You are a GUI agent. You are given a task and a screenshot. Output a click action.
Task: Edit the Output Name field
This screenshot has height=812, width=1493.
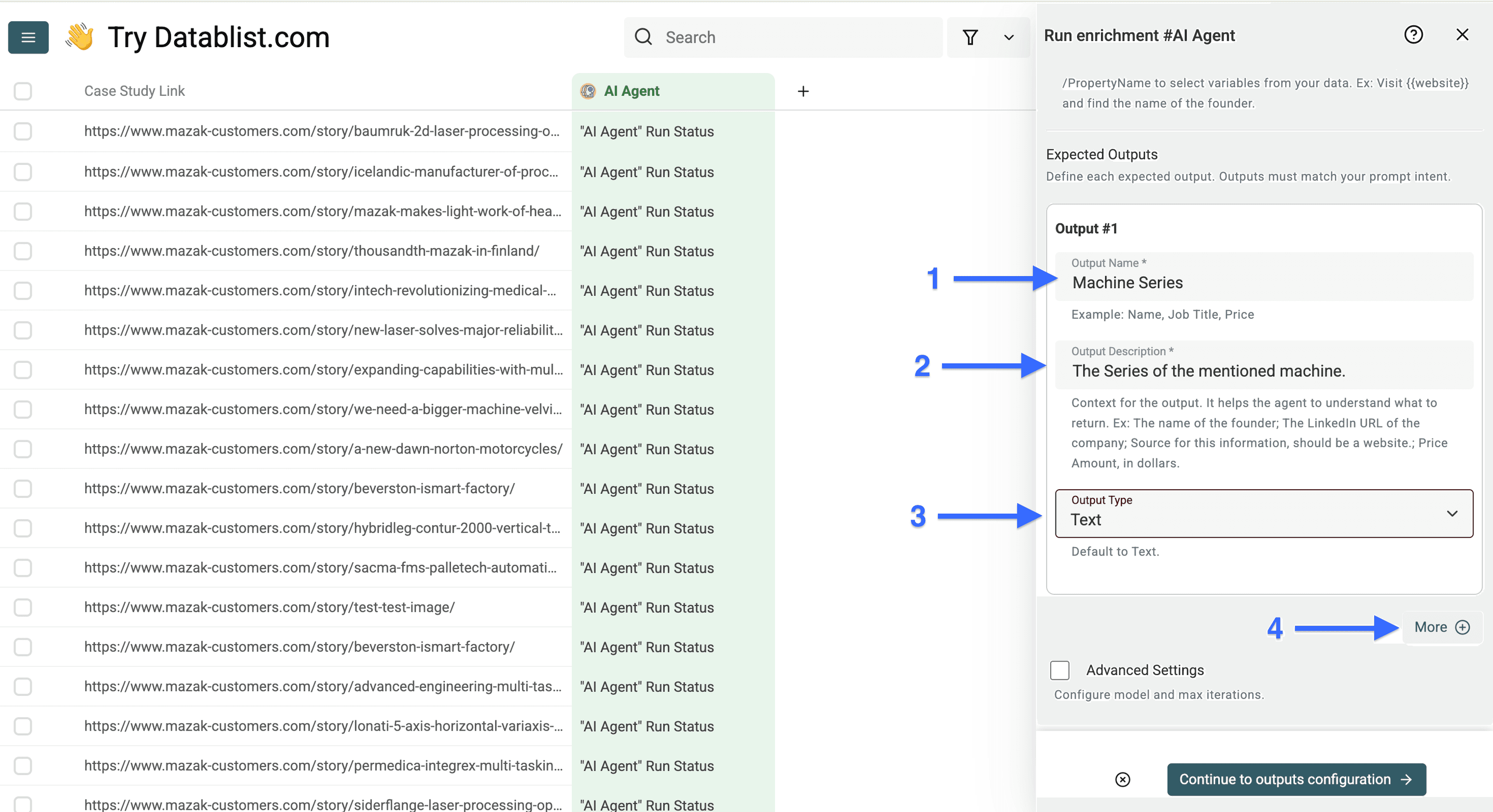click(x=1263, y=276)
